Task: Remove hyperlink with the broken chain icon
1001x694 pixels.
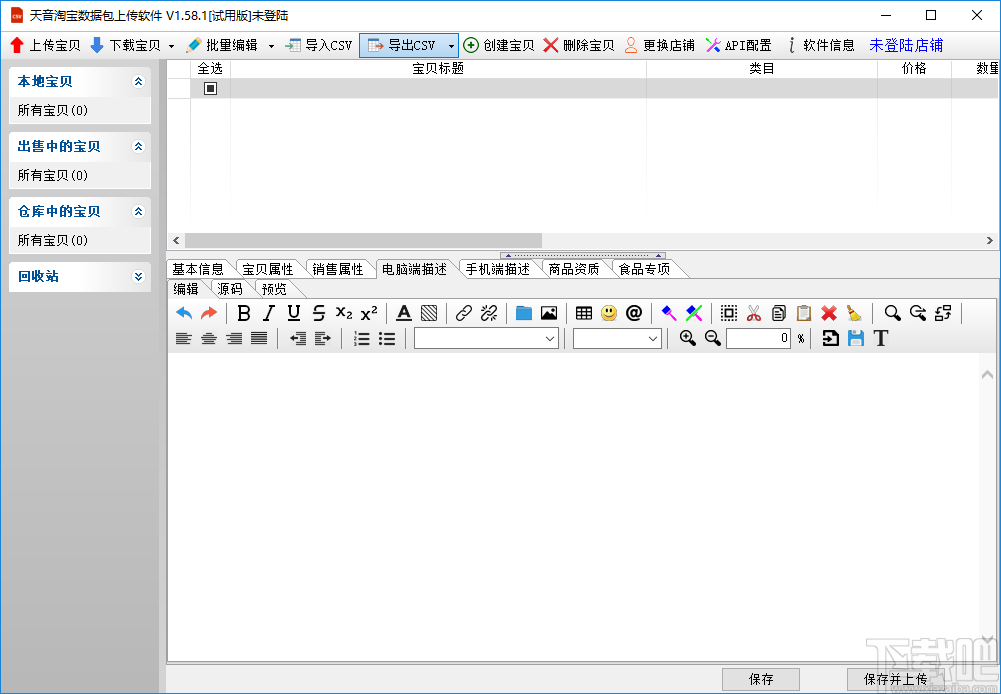Action: (x=489, y=313)
